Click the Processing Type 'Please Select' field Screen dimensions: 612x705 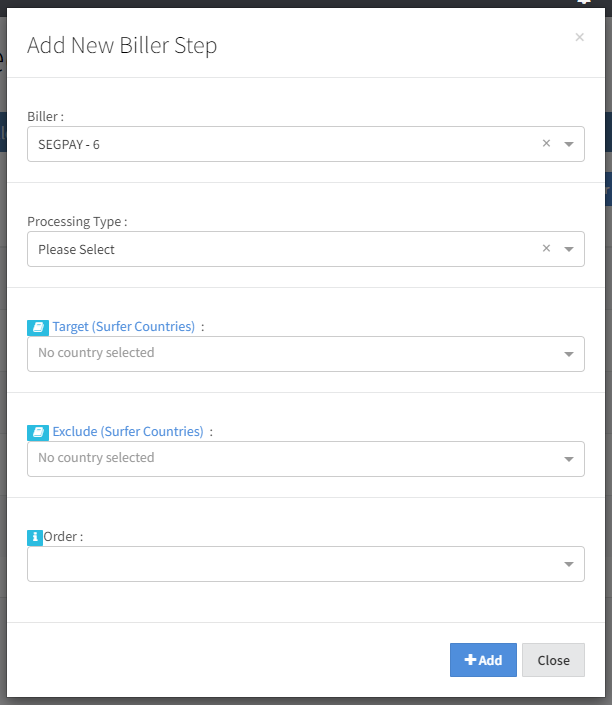pyautogui.click(x=280, y=249)
